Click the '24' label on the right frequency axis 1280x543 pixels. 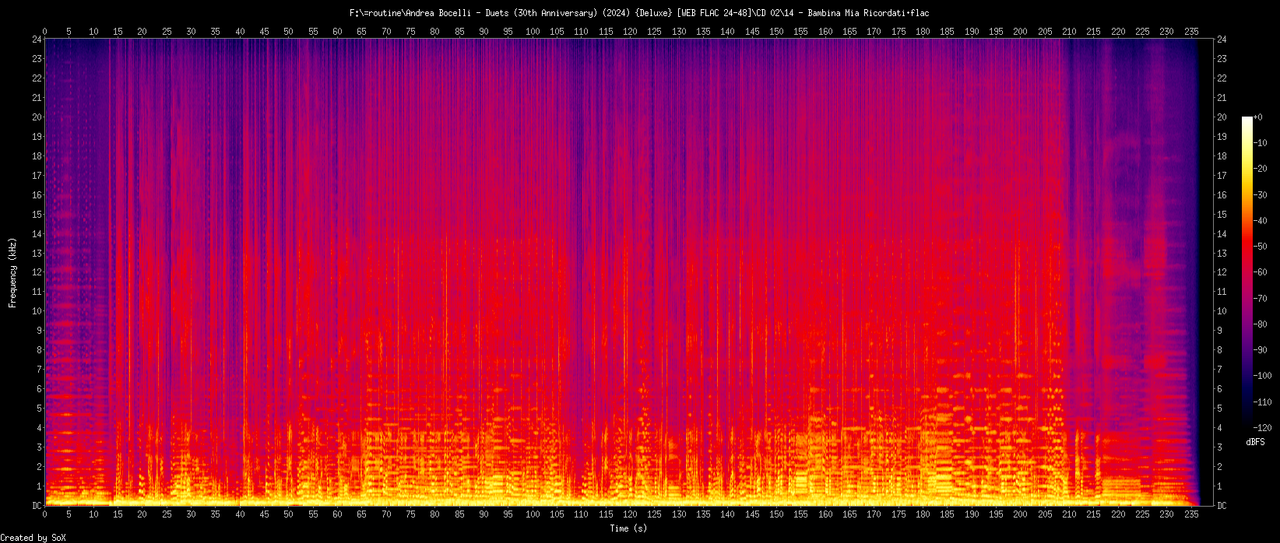pyautogui.click(x=1222, y=40)
